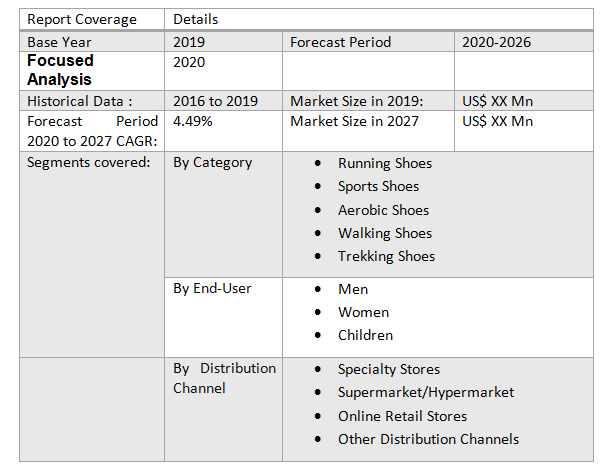Select the Supermarket/Hypermarket list item
Image resolution: width=603 pixels, height=473 pixels.
pyautogui.click(x=425, y=392)
